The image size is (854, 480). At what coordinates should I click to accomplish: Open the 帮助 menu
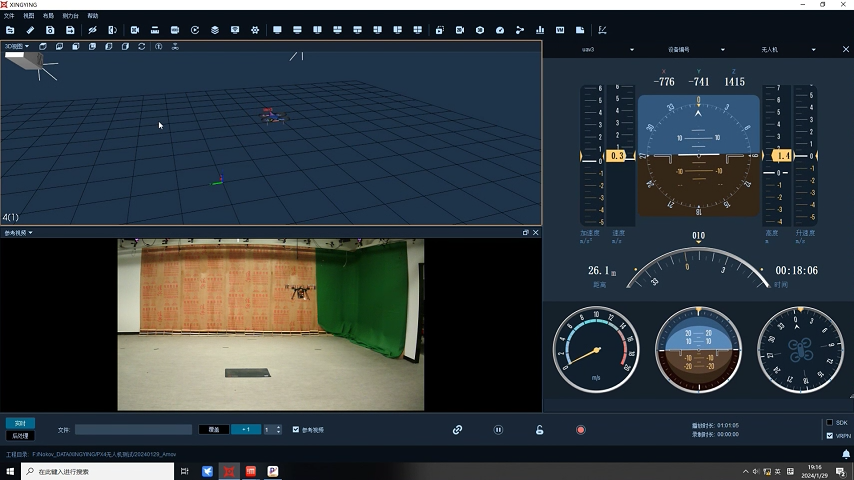click(93, 16)
